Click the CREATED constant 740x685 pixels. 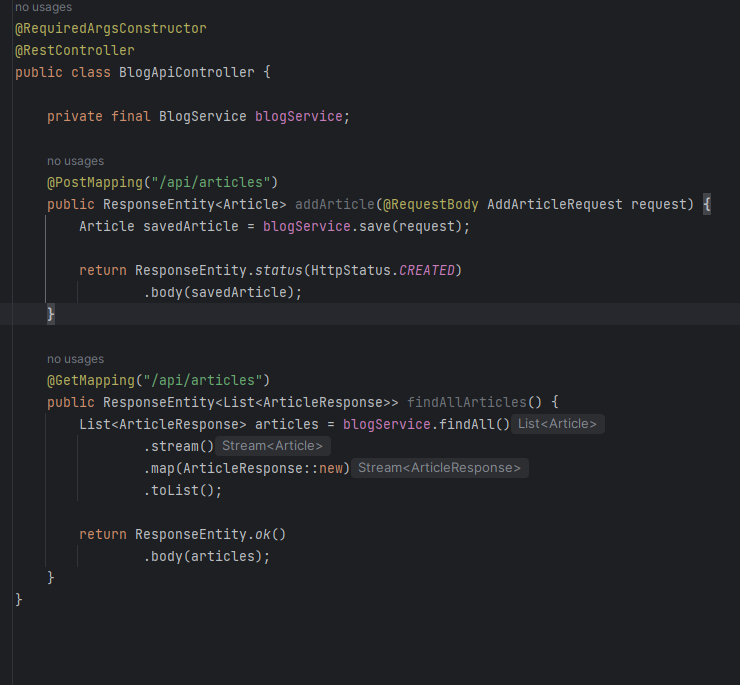427,271
